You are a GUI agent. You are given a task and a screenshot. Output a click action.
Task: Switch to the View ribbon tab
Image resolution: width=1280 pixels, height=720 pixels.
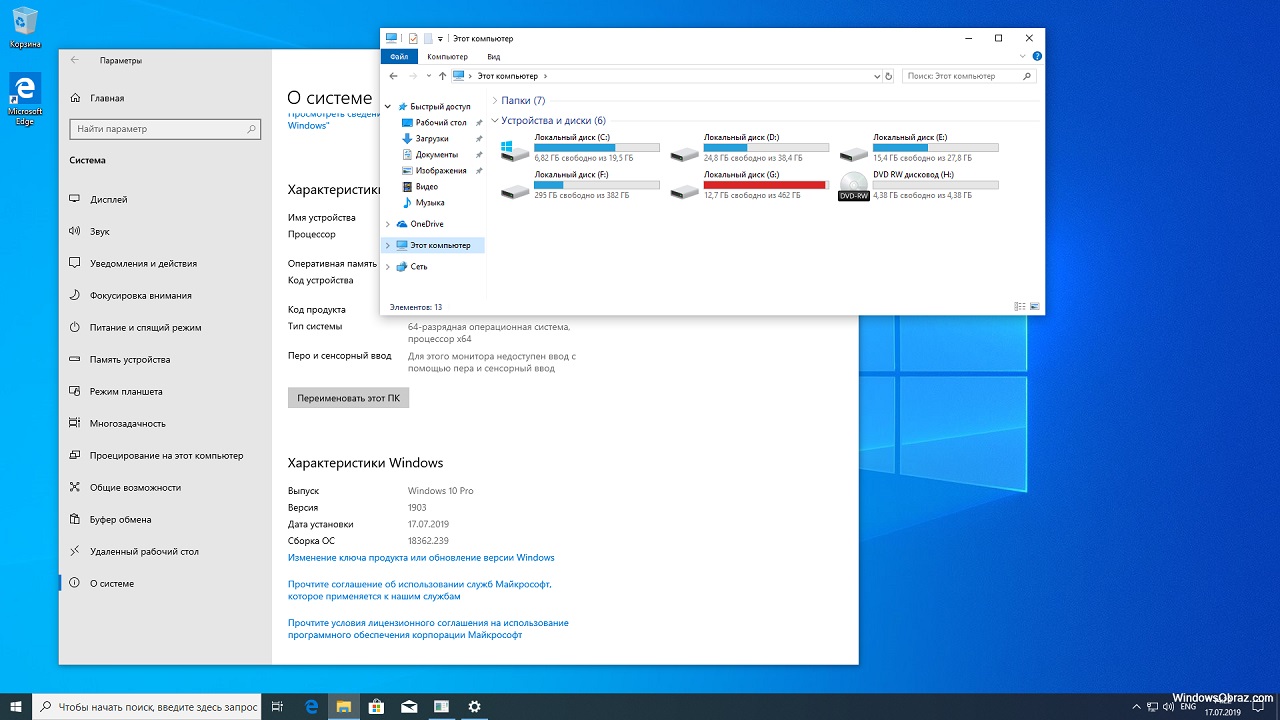click(493, 57)
